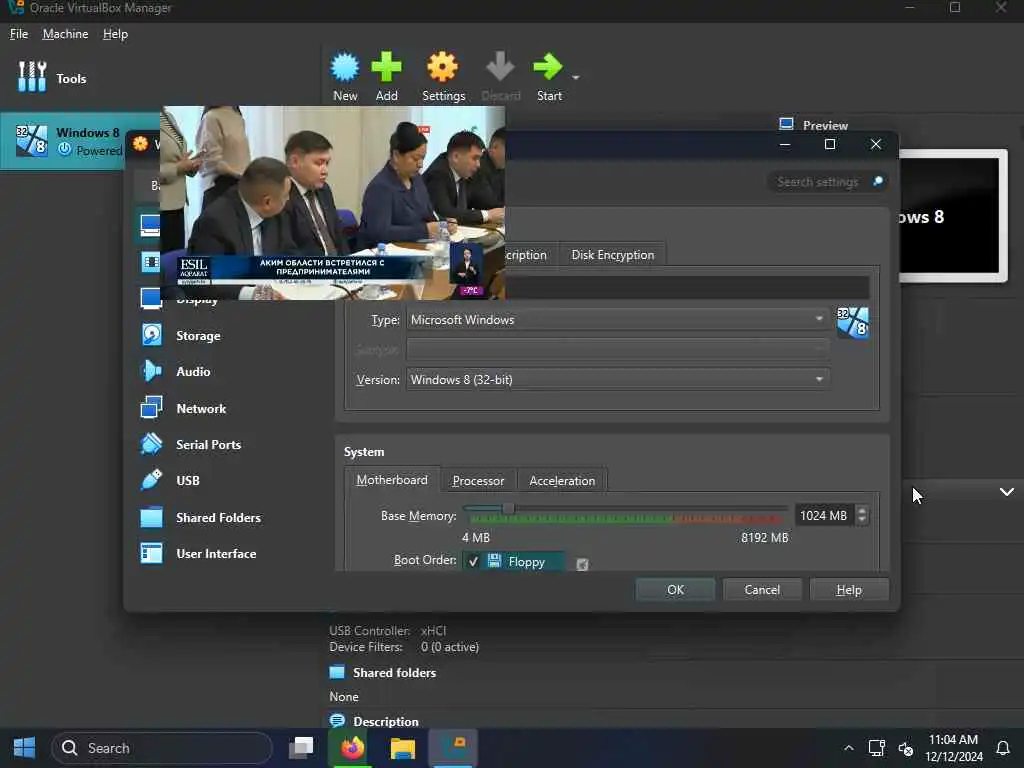Click the Display settings monitor icon

[x=151, y=298]
